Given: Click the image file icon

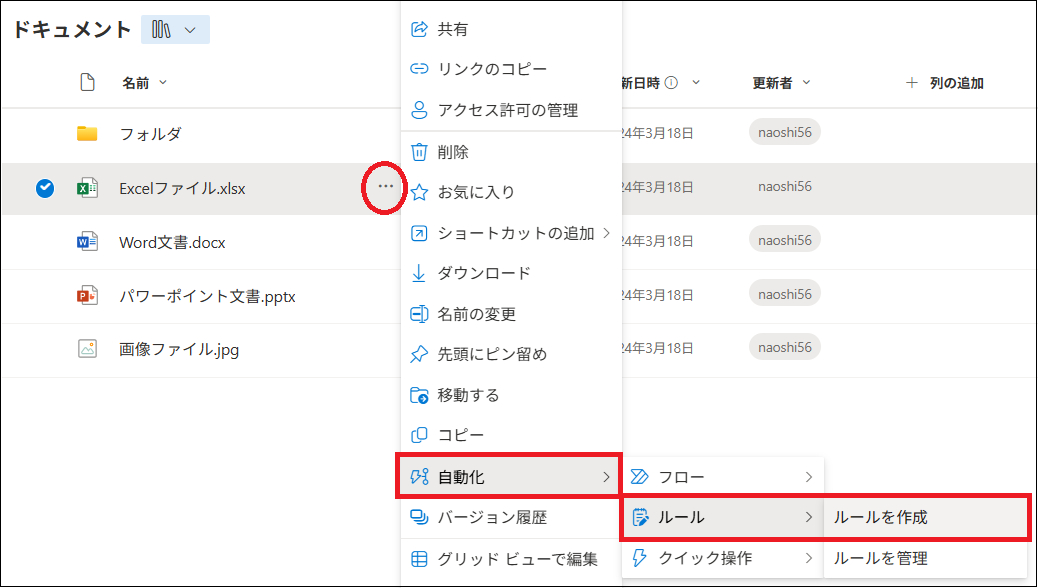Looking at the screenshot, I should 87,348.
